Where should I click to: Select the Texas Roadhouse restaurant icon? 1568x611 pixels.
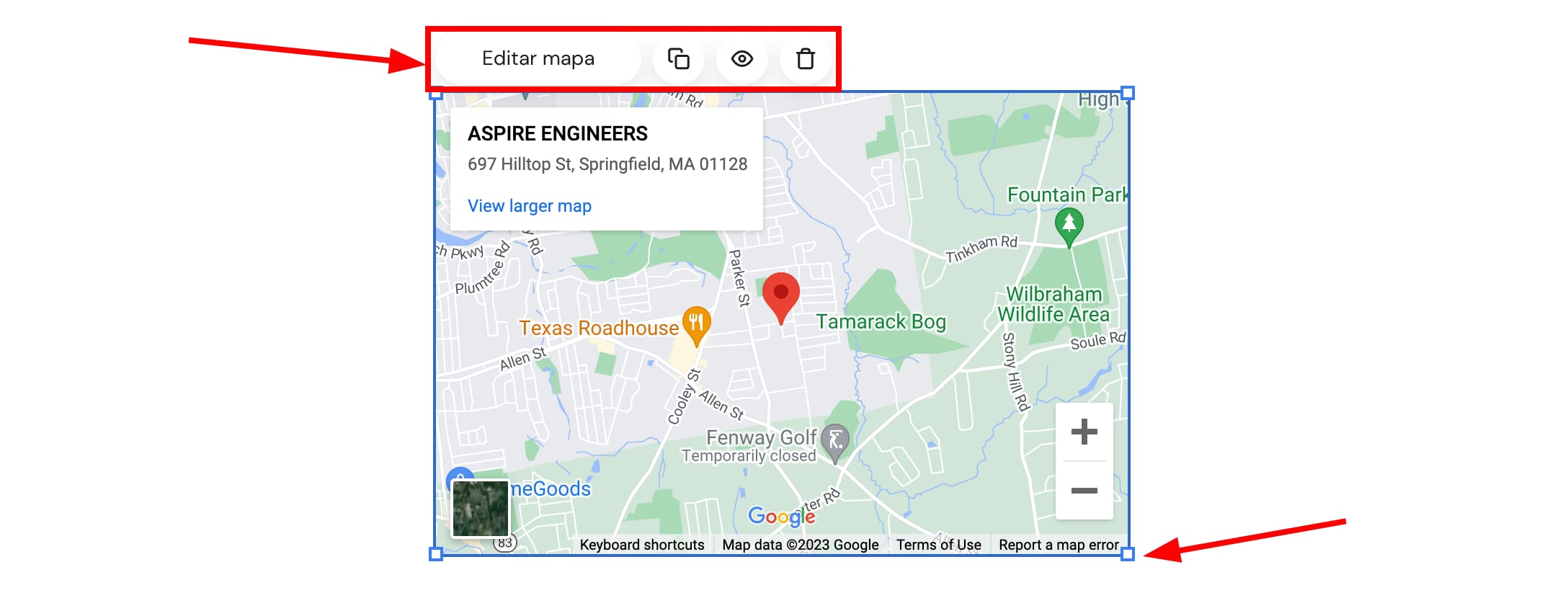(696, 326)
